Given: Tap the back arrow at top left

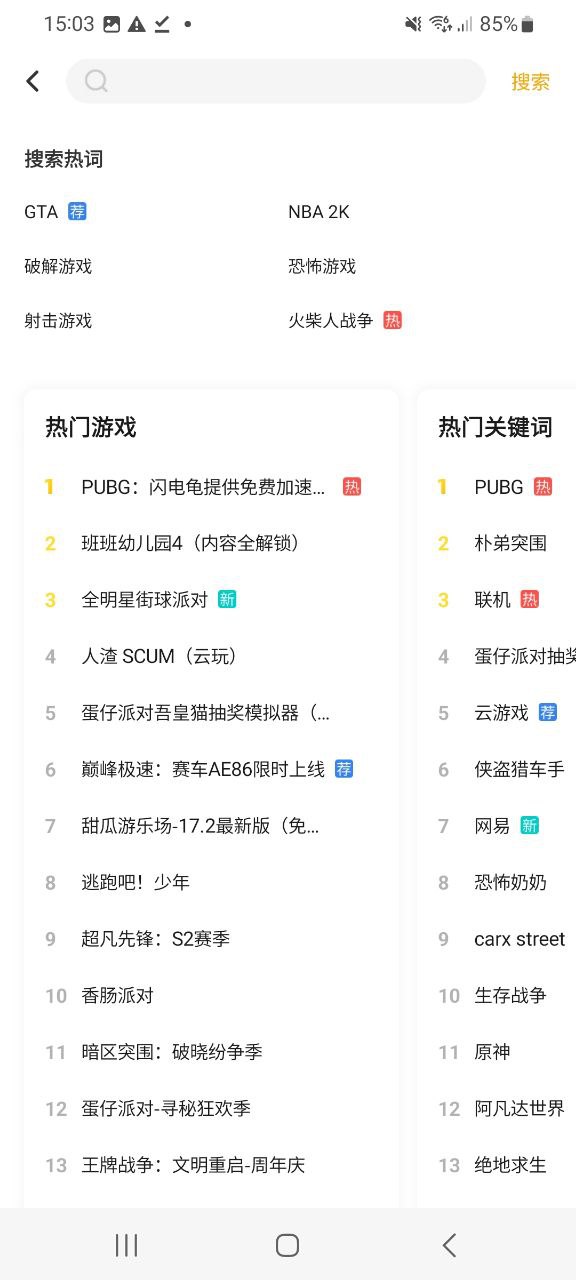Looking at the screenshot, I should 33,81.
